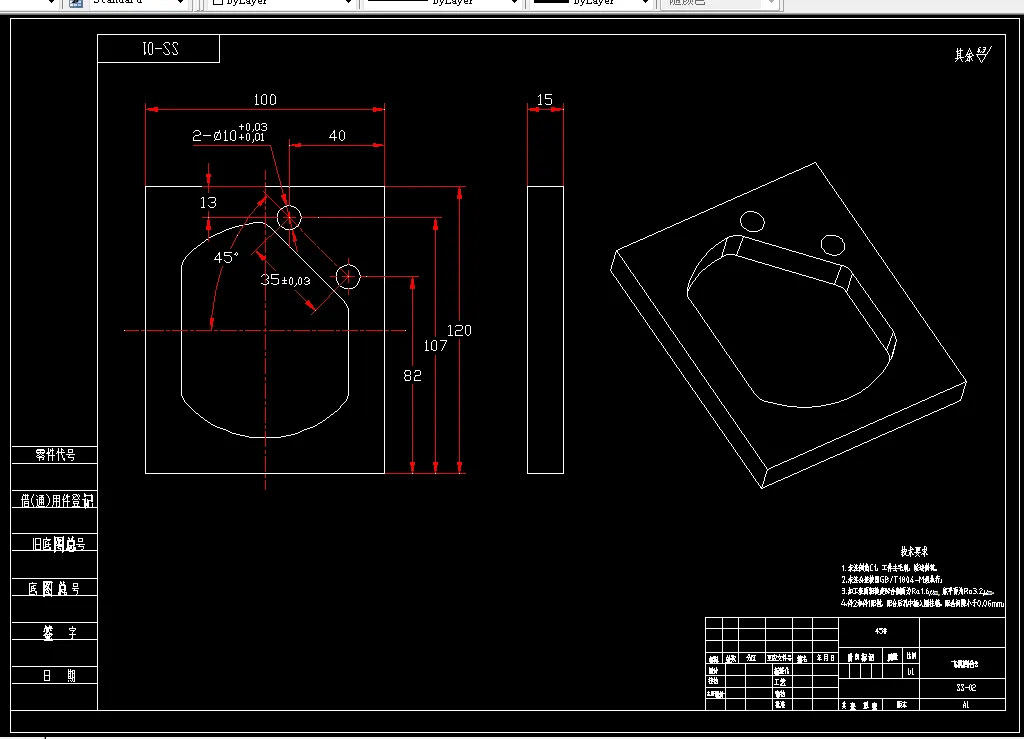
Task: Click the 45# material cell
Action: (x=880, y=631)
